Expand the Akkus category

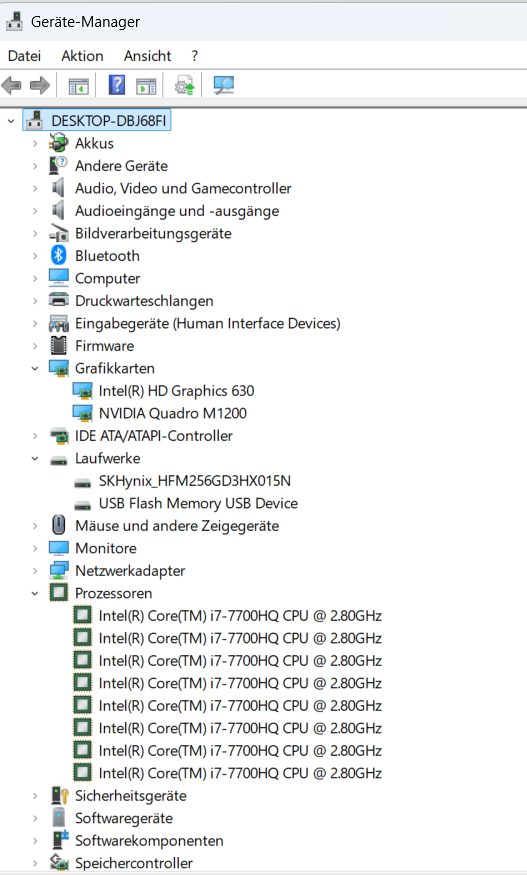35,143
